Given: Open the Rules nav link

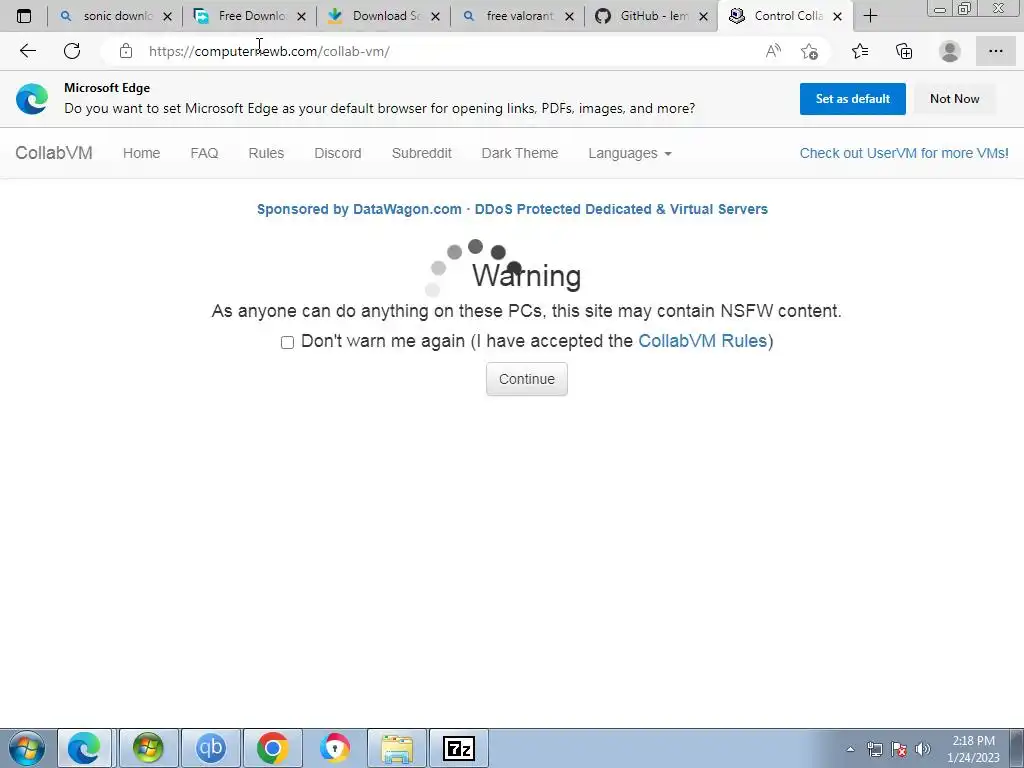Looking at the screenshot, I should tap(266, 153).
